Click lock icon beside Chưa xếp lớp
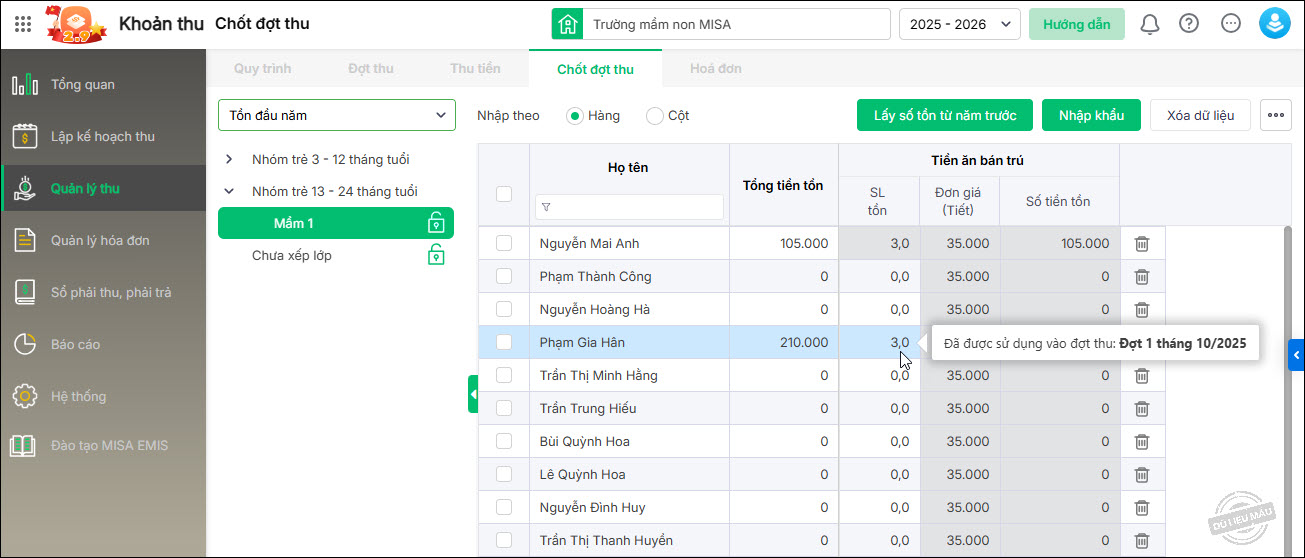This screenshot has height=558, width=1305. pos(435,256)
